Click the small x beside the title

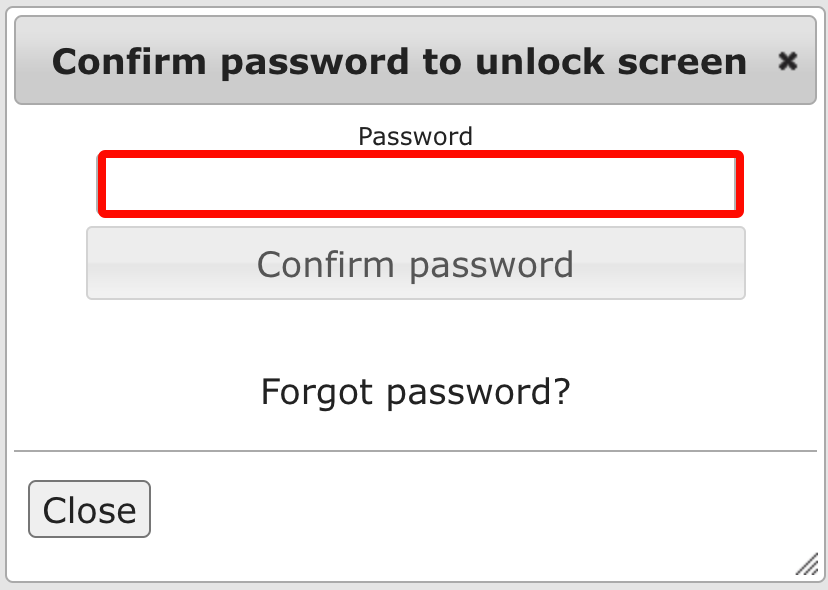[788, 62]
